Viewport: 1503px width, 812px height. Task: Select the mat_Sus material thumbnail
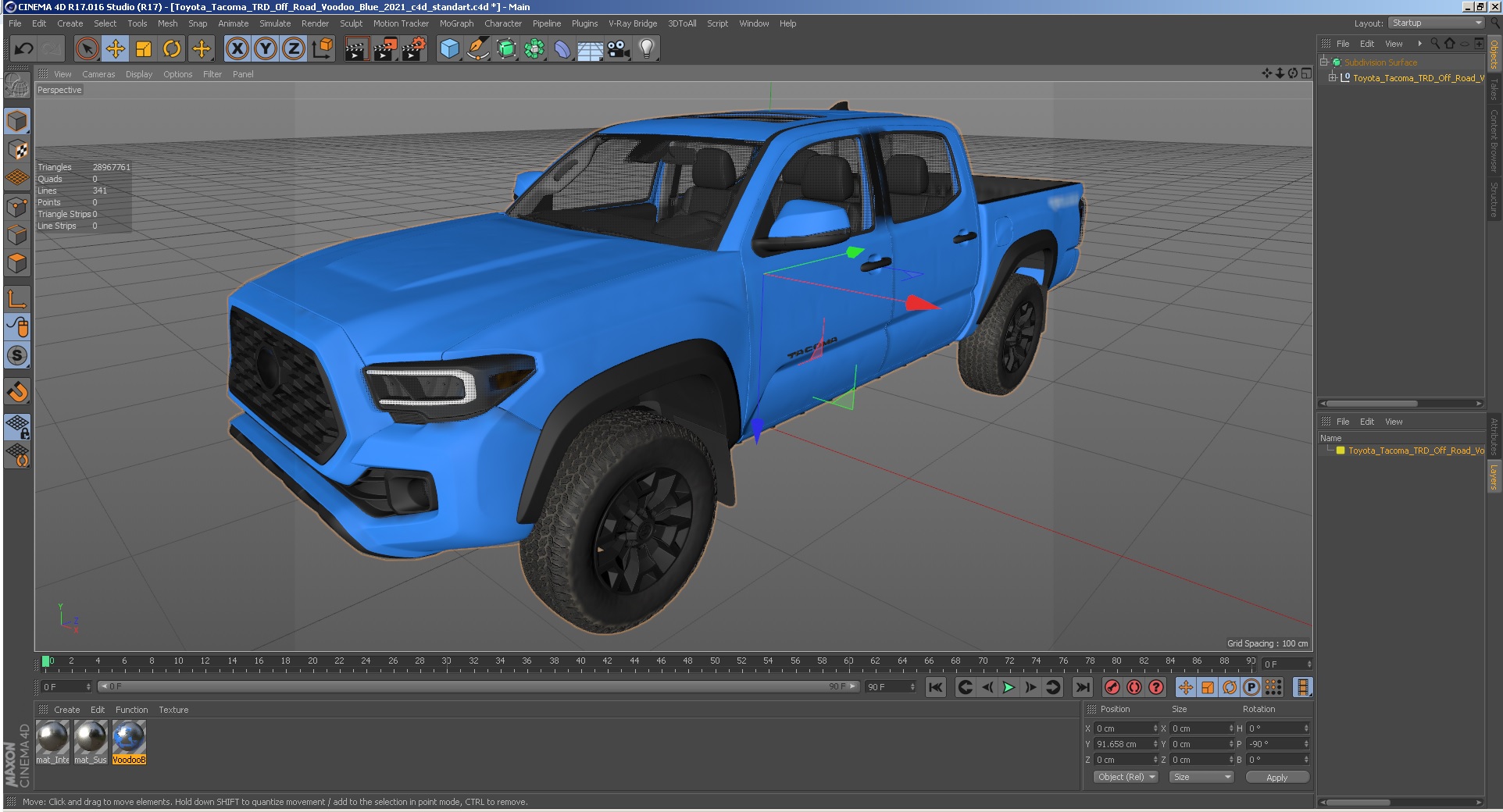(x=91, y=742)
